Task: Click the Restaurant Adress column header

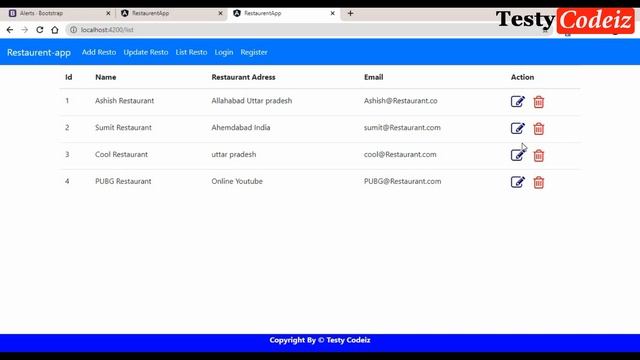Action: pos(243,77)
